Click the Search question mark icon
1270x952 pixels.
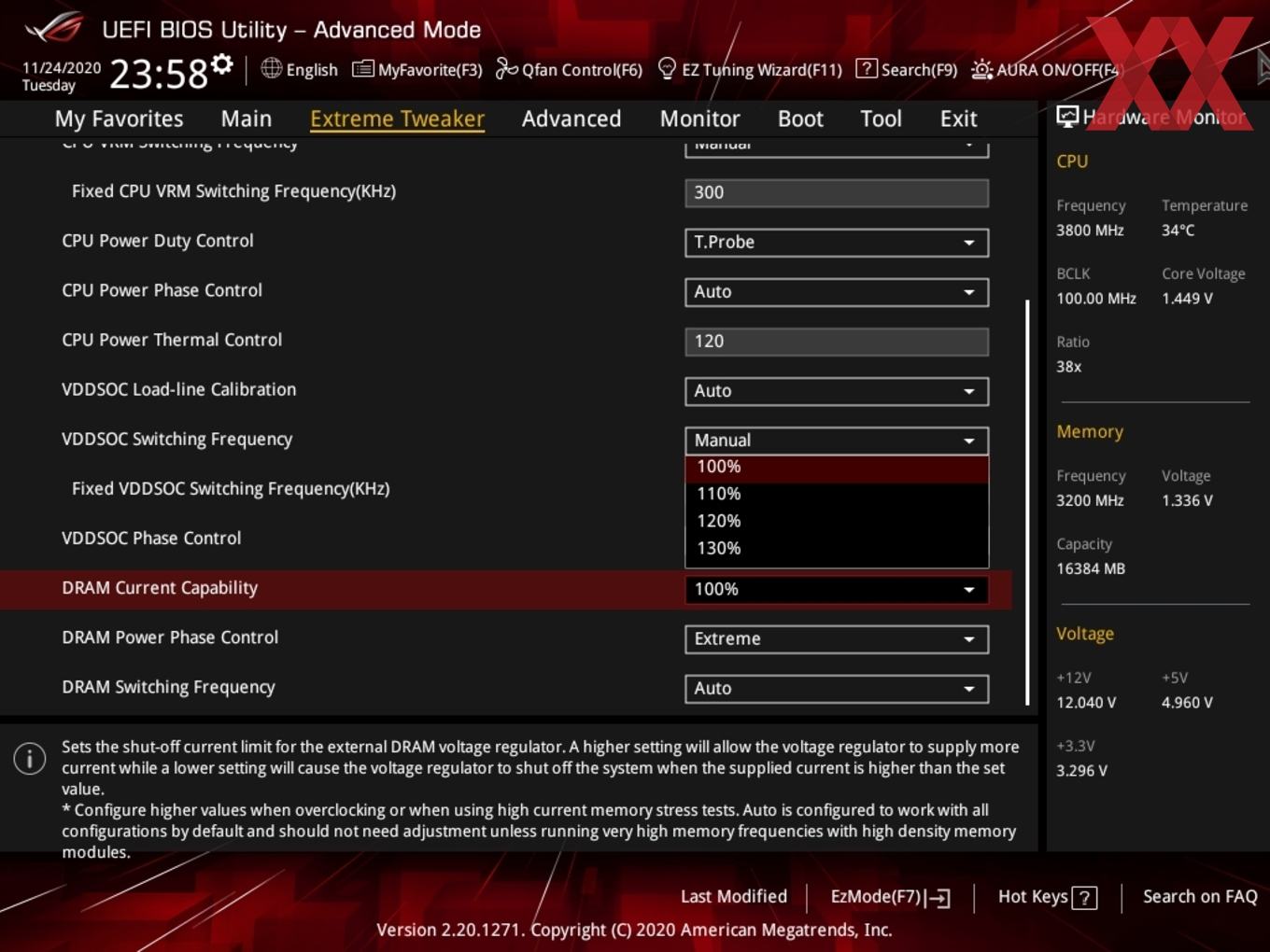click(x=867, y=68)
